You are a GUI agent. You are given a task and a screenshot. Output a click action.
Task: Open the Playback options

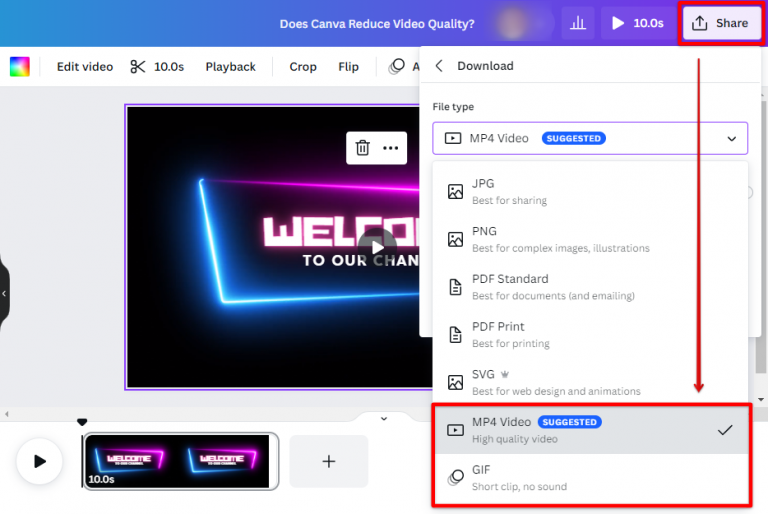coord(230,67)
